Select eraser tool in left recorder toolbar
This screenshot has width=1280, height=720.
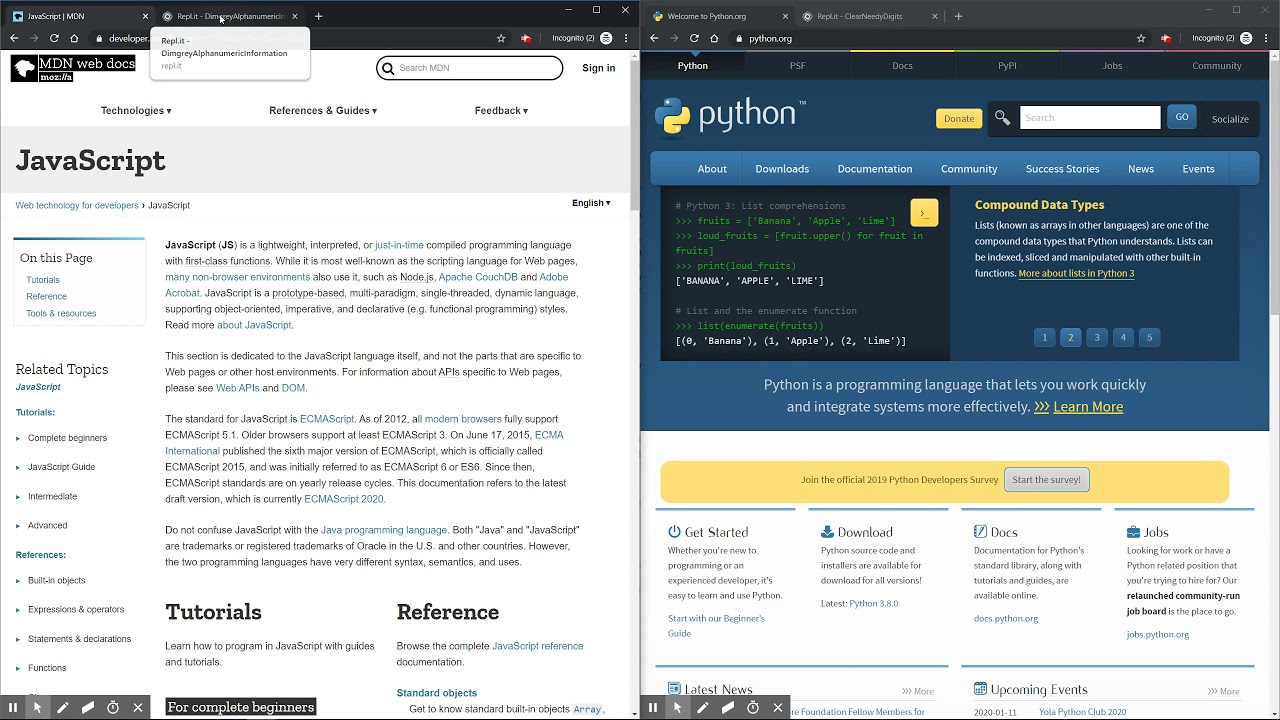coord(88,707)
